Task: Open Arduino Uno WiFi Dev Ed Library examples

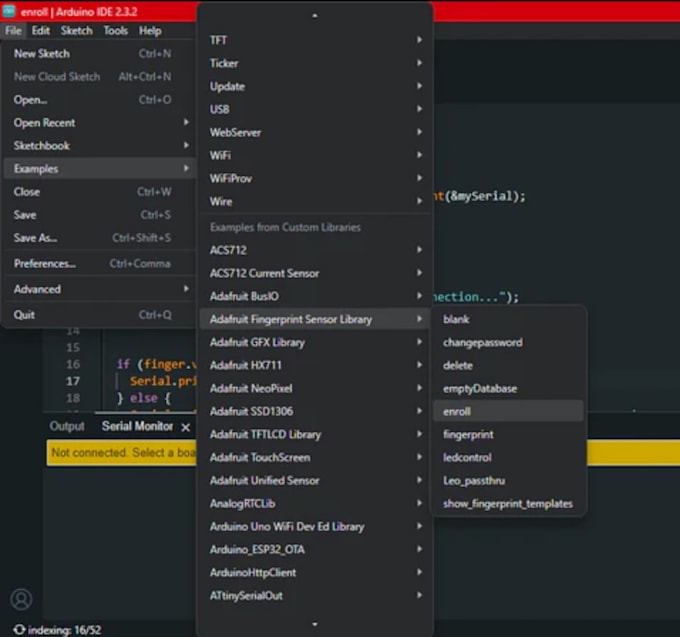Action: pyautogui.click(x=315, y=526)
